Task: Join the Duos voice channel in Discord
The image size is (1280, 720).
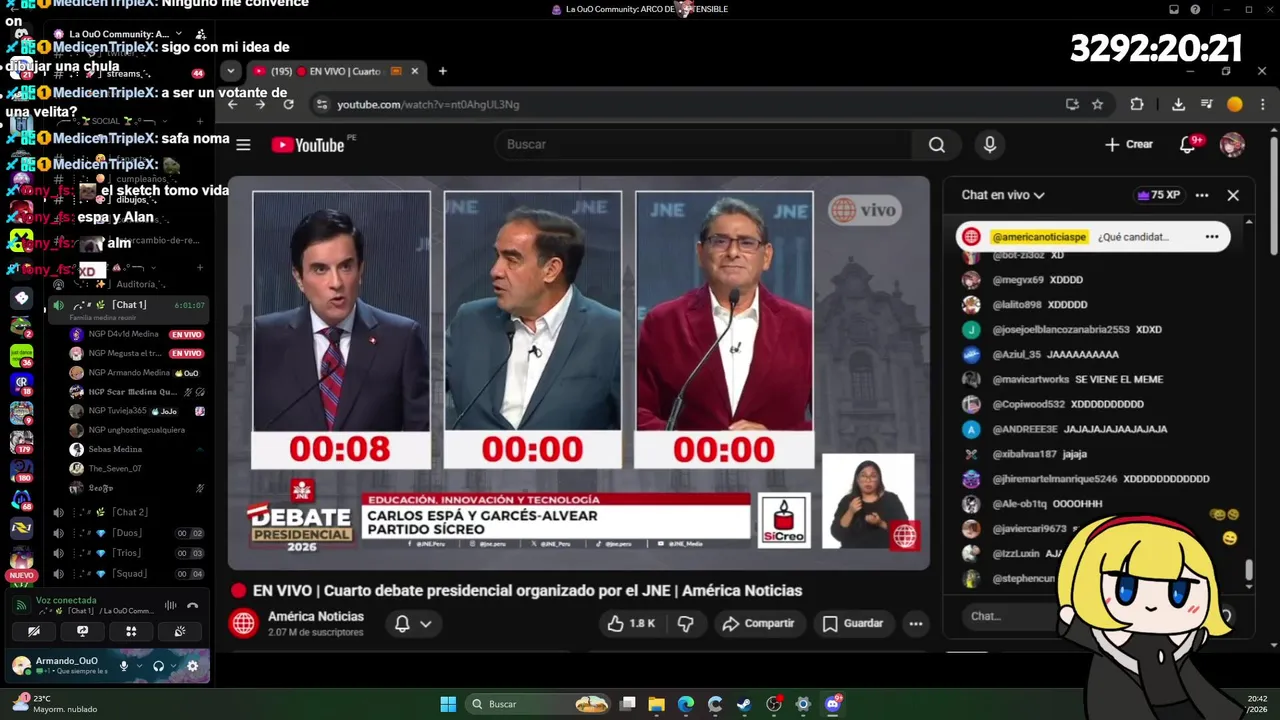Action: coord(128,533)
